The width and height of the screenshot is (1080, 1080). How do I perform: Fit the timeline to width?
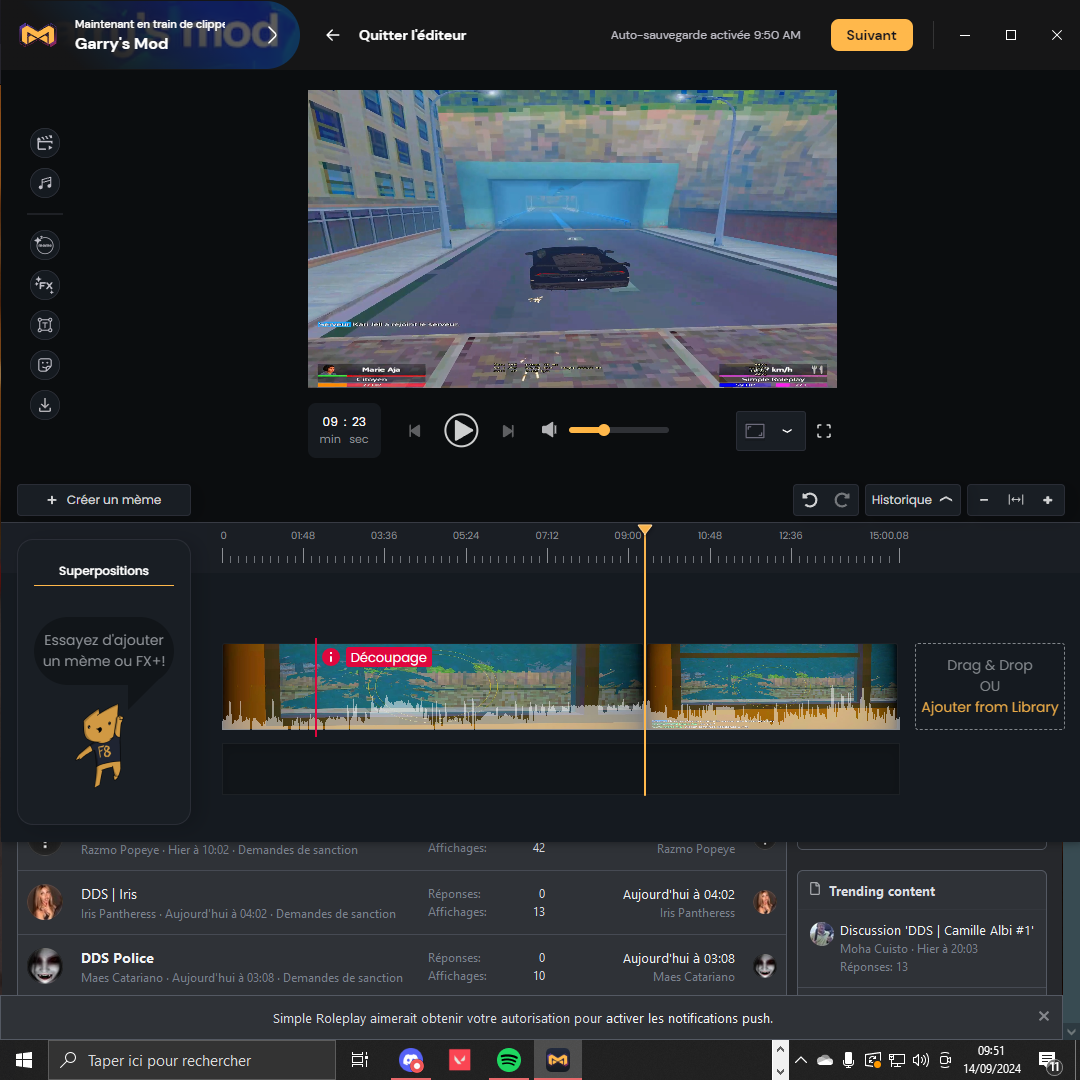click(x=1016, y=500)
